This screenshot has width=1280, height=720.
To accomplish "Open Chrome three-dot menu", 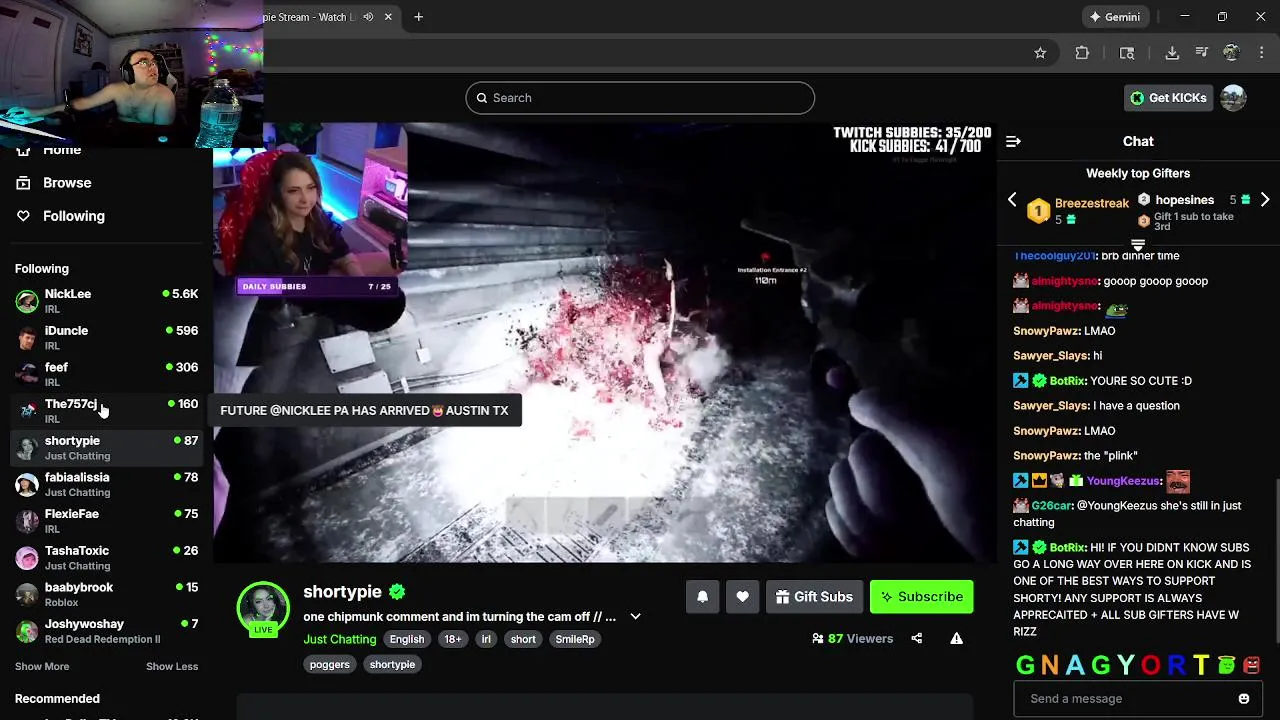I will [x=1261, y=53].
